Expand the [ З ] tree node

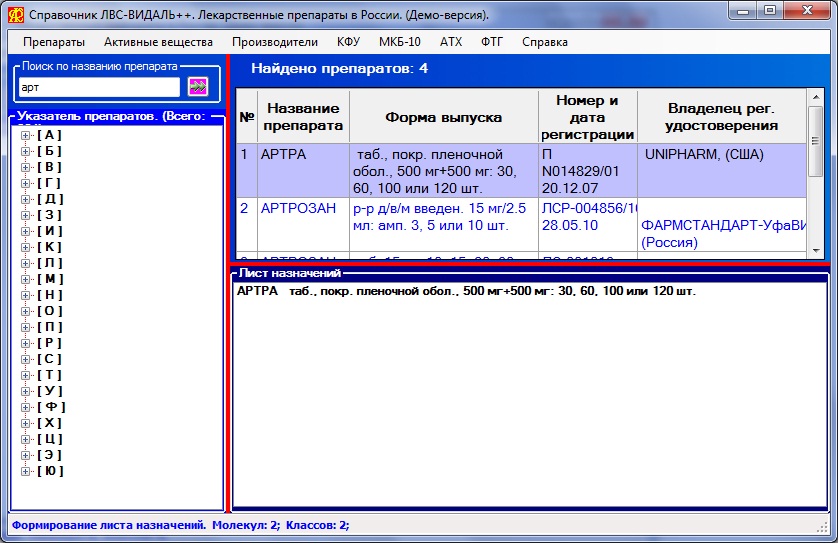pyautogui.click(x=25, y=216)
